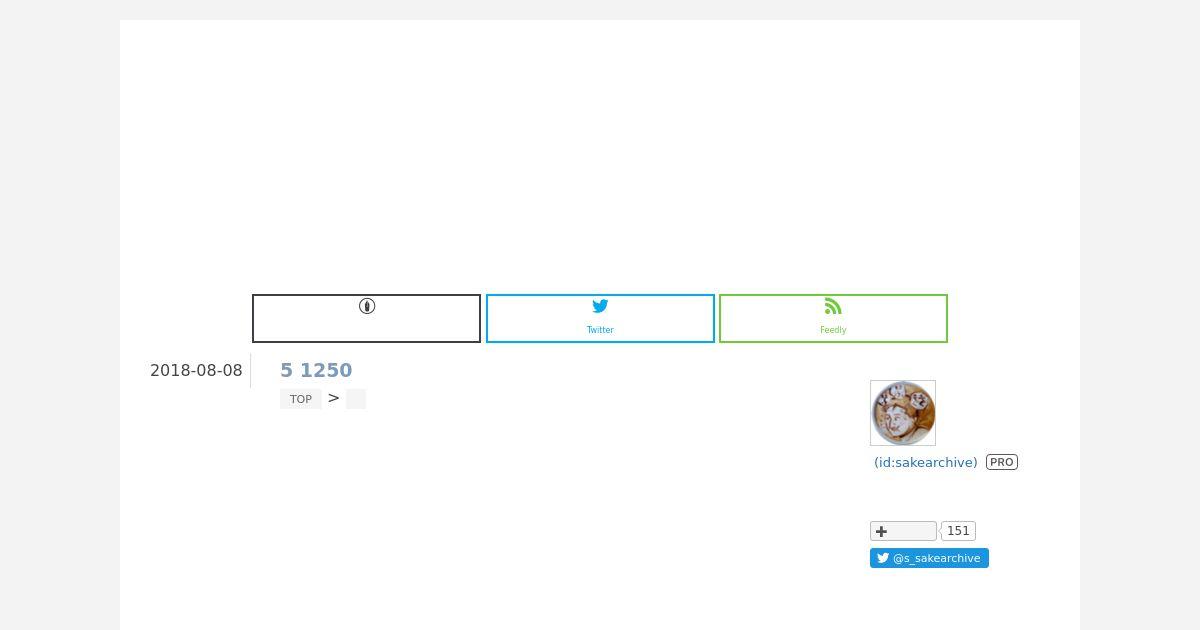Viewport: 1200px width, 630px height.
Task: Follow @s_sakearchive on Twitter
Action: (929, 558)
